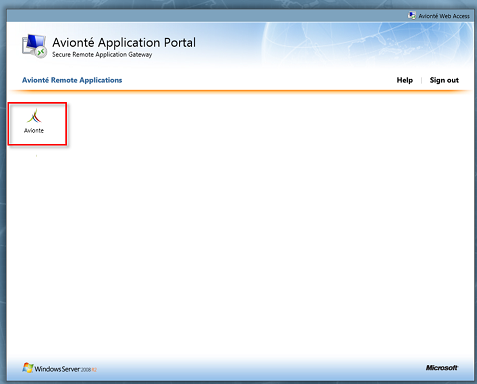
Task: Click the Microsoft logo in footer
Action: 442,368
